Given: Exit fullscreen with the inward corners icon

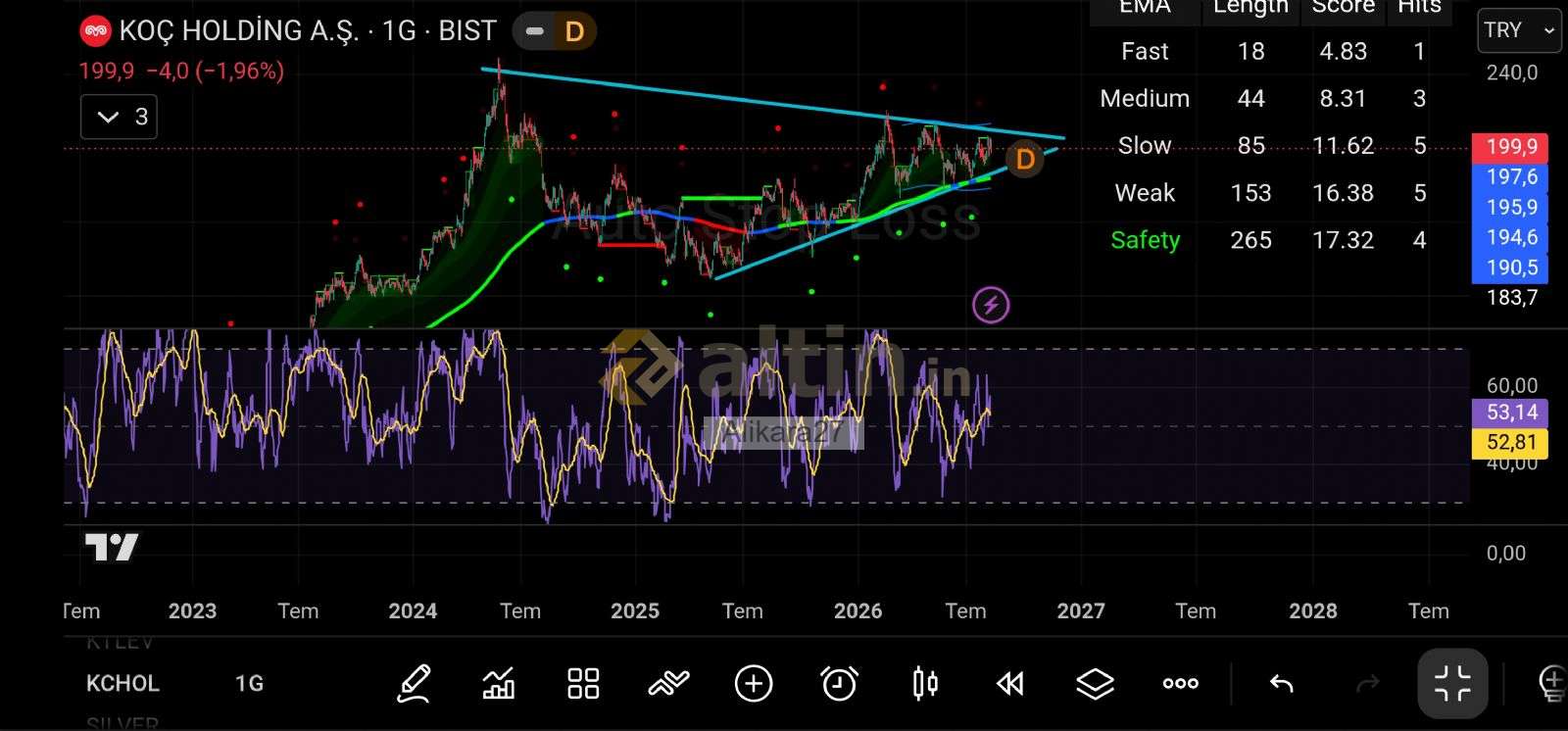Looking at the screenshot, I should click(x=1452, y=683).
